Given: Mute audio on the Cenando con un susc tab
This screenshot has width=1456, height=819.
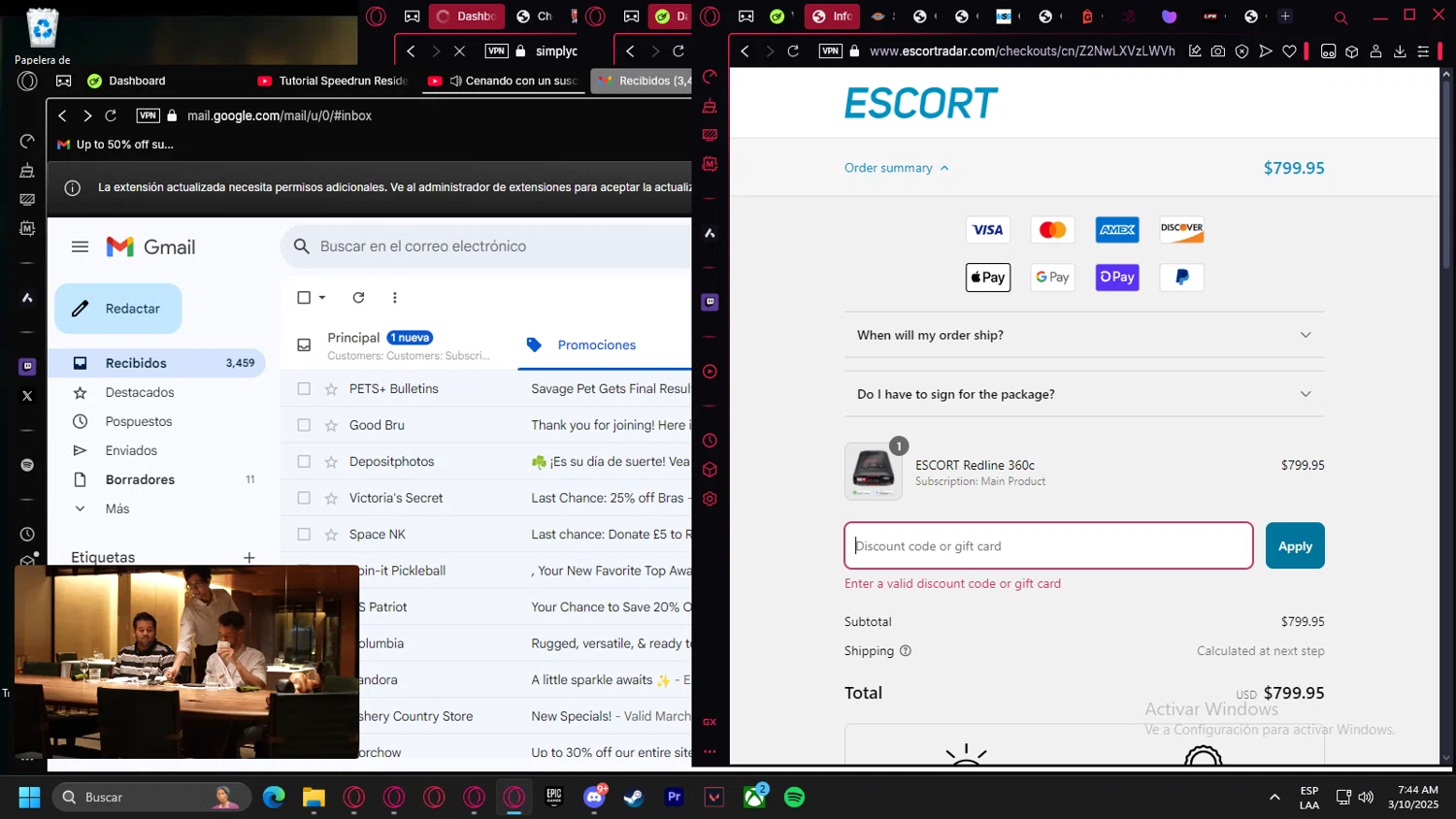Looking at the screenshot, I should coord(455,81).
